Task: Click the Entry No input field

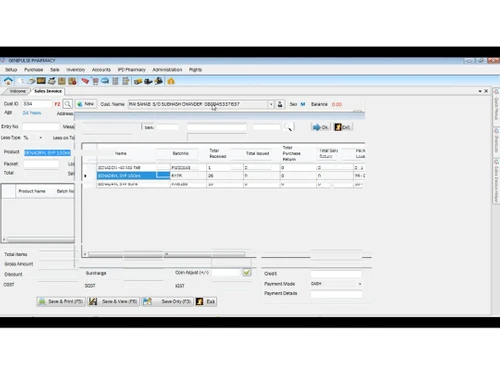Action: 41,127
